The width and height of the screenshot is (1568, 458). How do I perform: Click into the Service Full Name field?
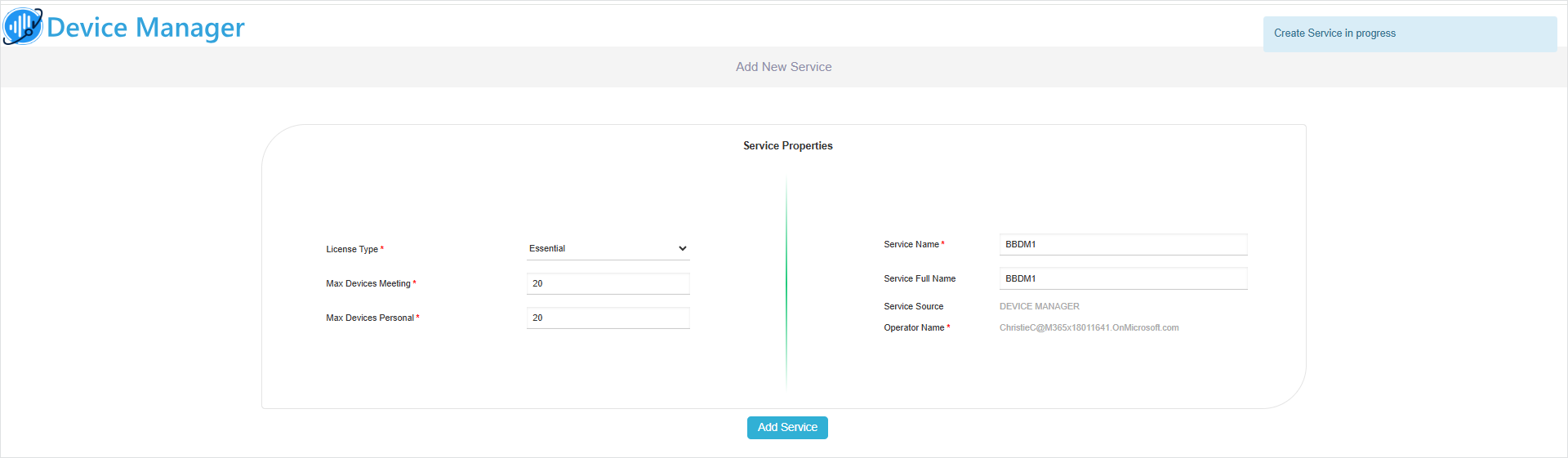[1123, 278]
